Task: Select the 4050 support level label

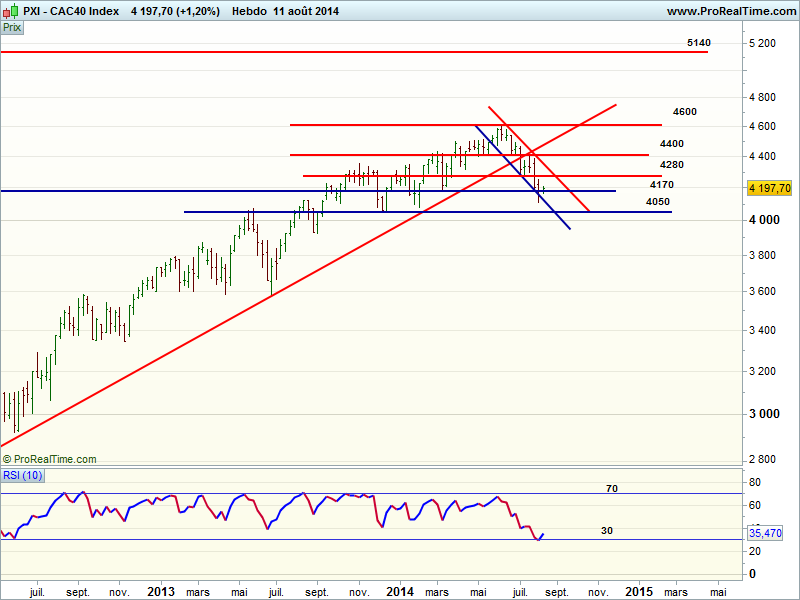Action: click(x=657, y=202)
